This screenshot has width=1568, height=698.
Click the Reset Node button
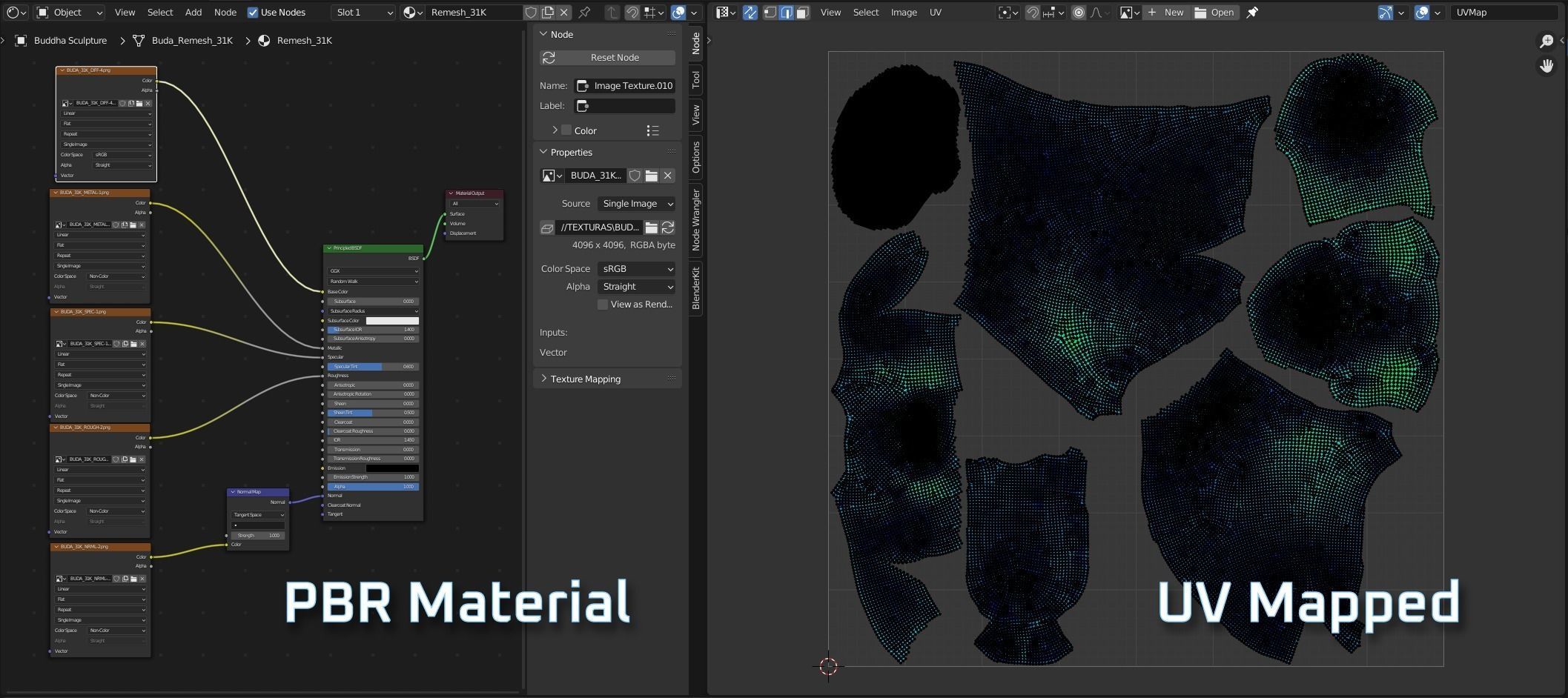click(x=608, y=58)
